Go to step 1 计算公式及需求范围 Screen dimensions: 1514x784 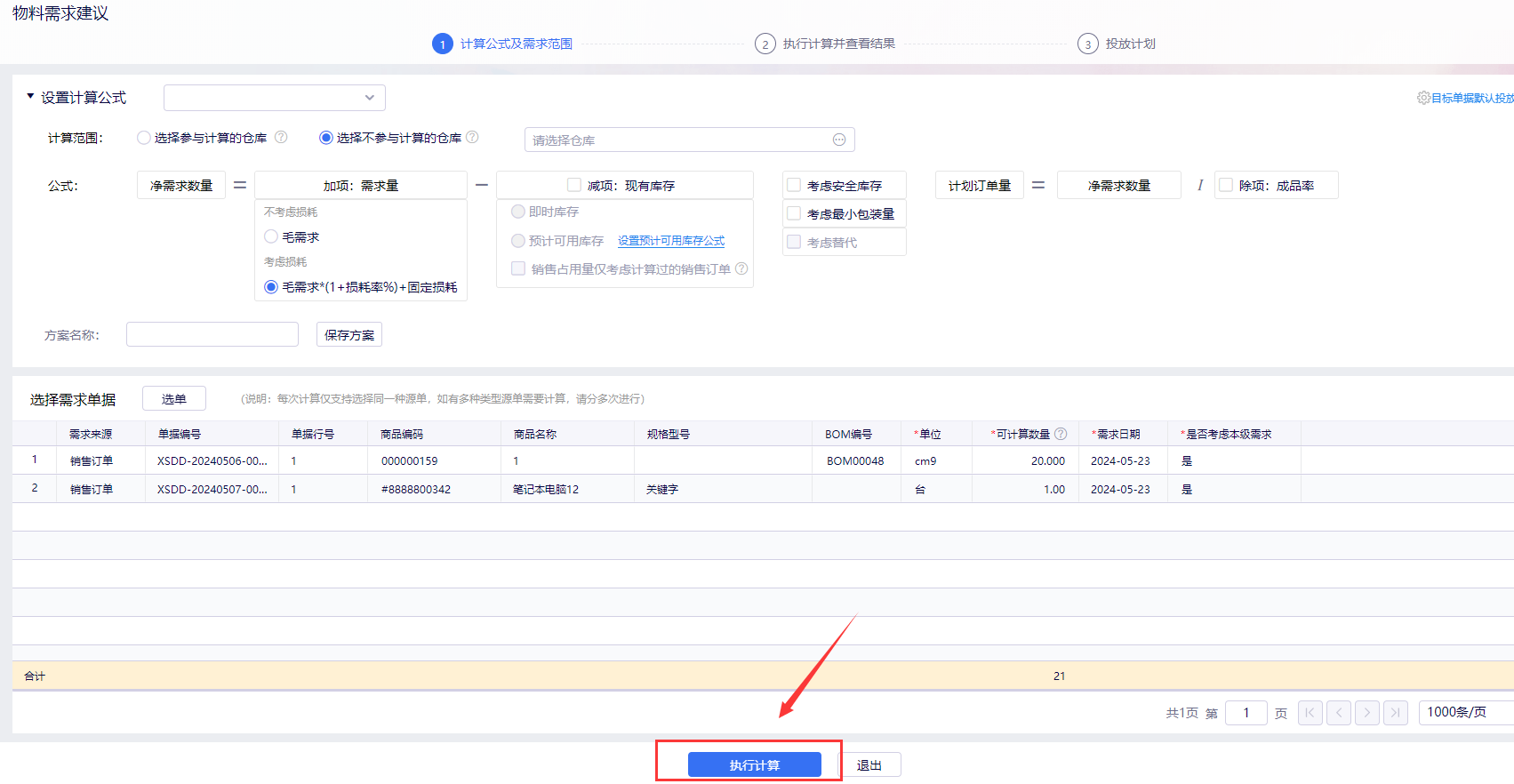pos(502,44)
